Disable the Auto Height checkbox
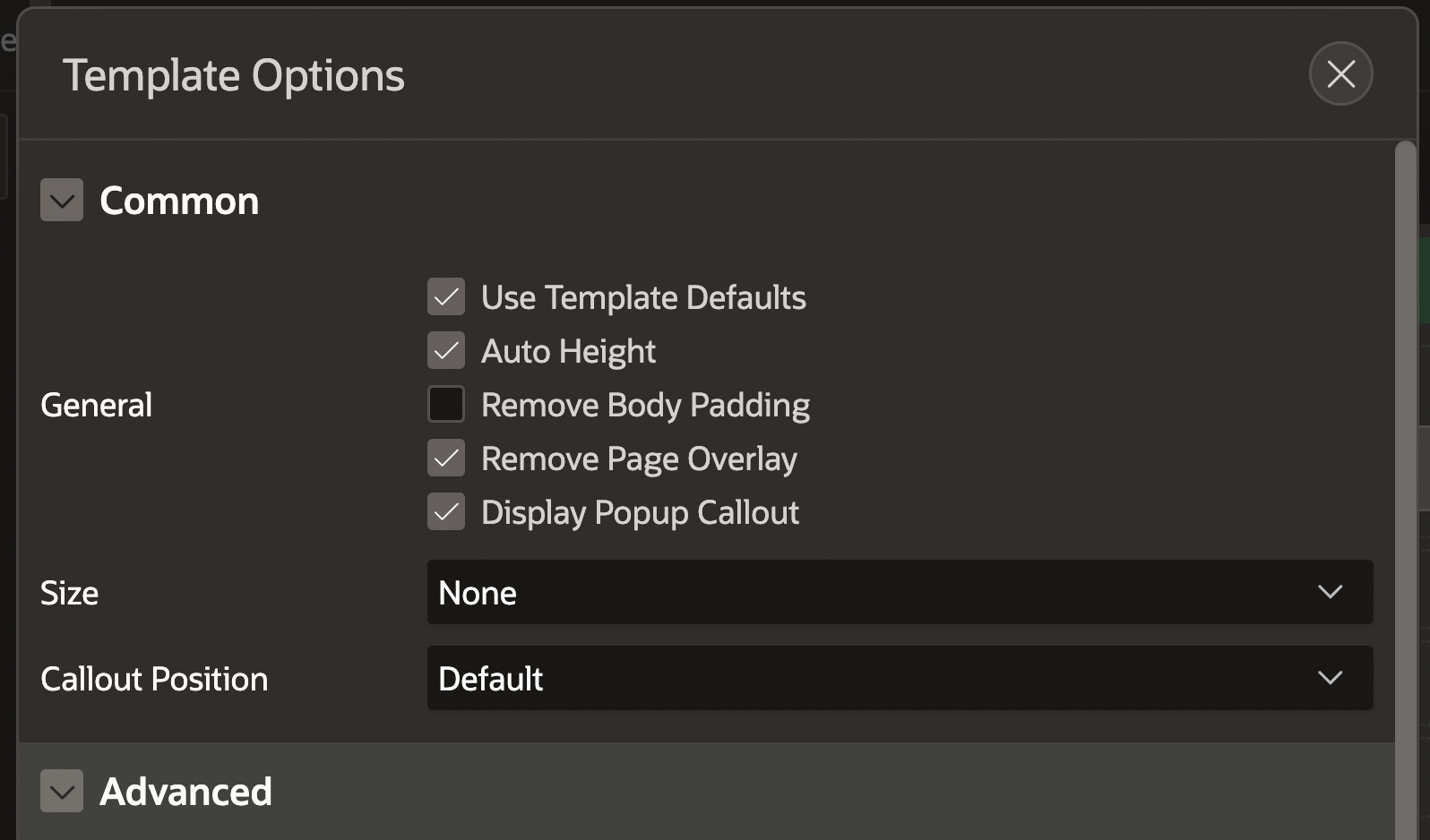The height and width of the screenshot is (840, 1430). (x=446, y=351)
